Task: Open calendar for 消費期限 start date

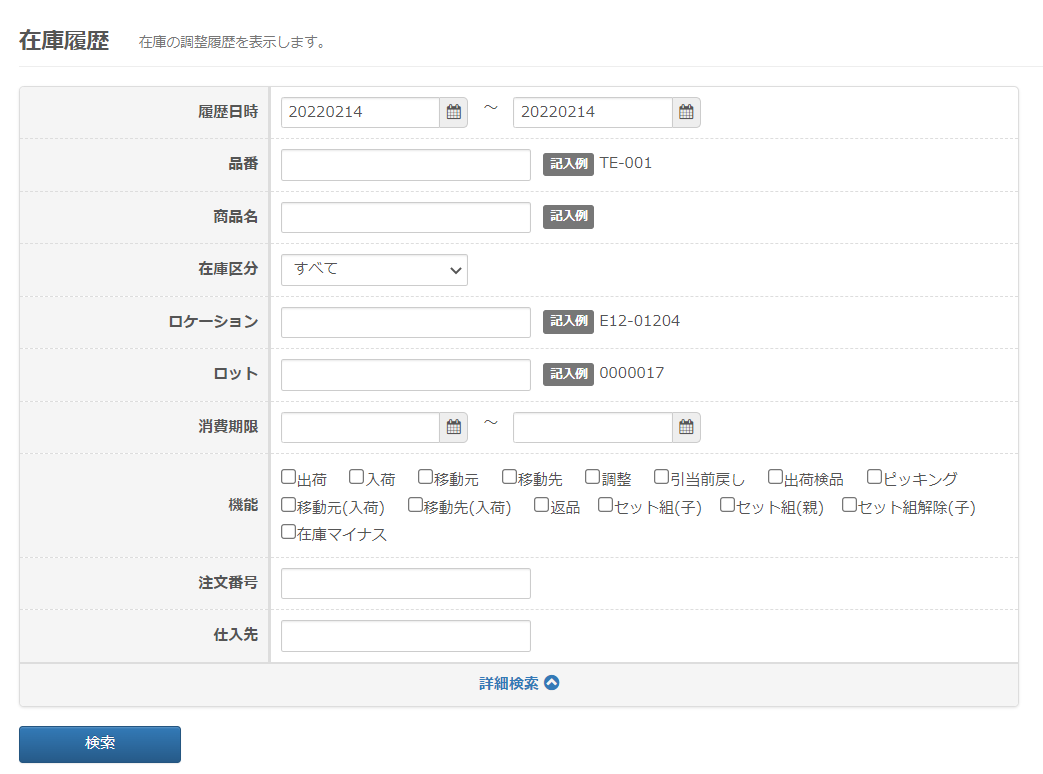Action: pos(454,427)
